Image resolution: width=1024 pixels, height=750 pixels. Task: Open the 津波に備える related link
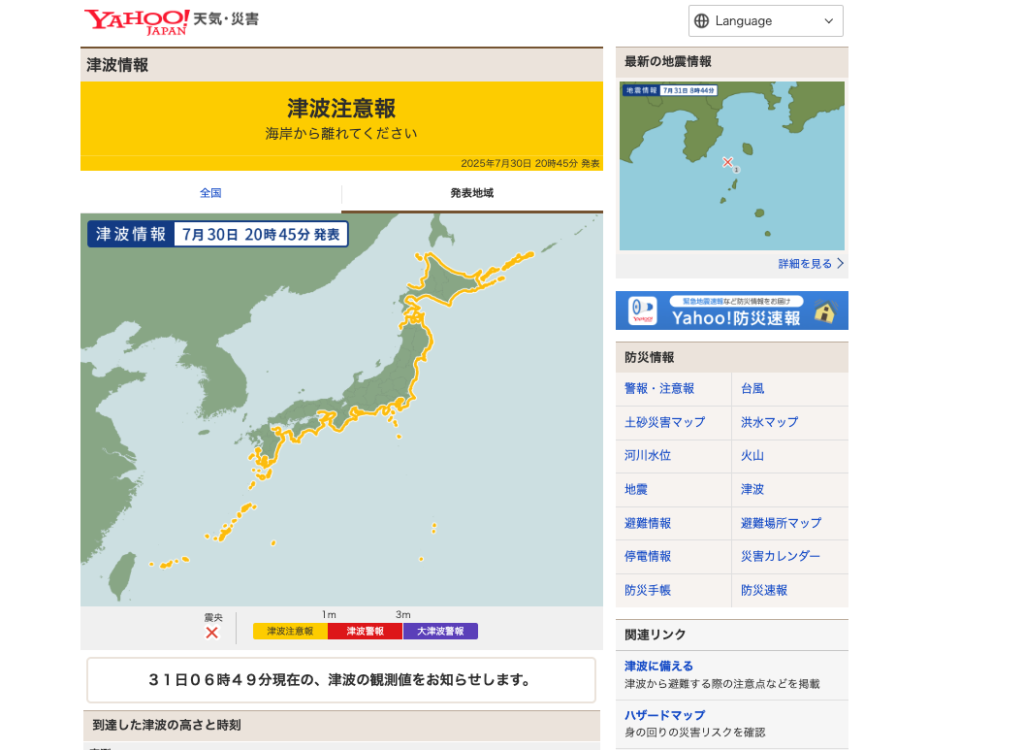coord(658,666)
